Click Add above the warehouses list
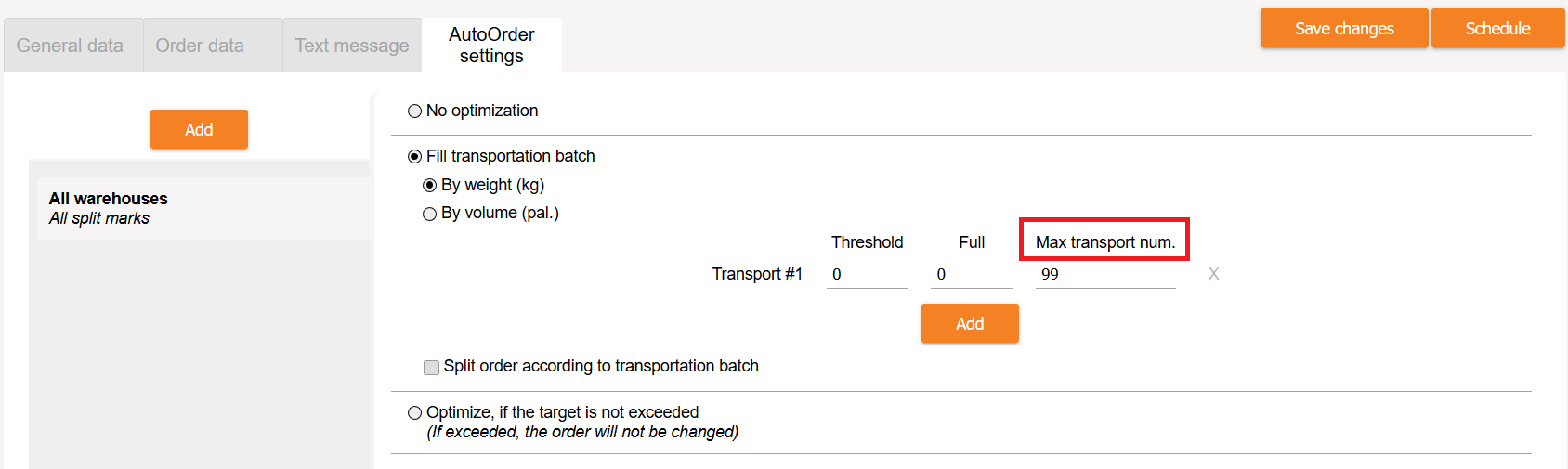The width and height of the screenshot is (1568, 469). coord(199,129)
